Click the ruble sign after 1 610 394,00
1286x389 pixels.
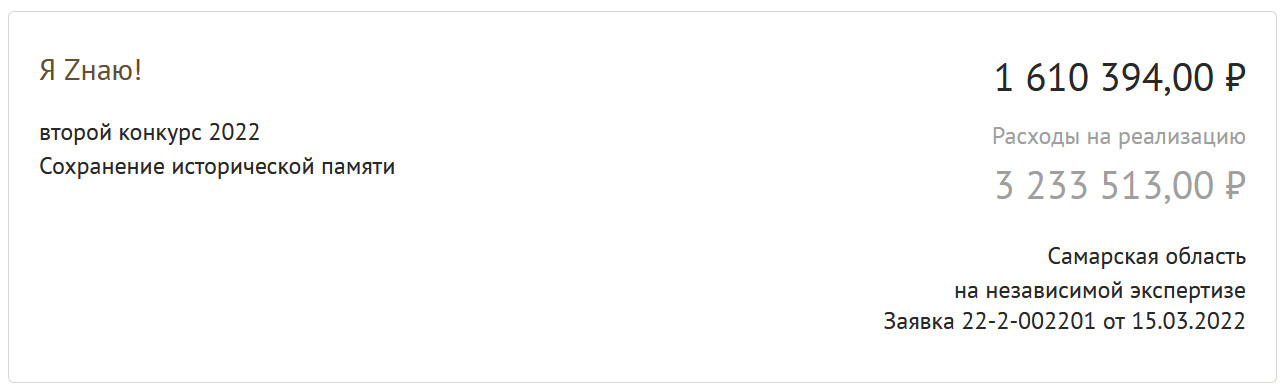point(1234,78)
